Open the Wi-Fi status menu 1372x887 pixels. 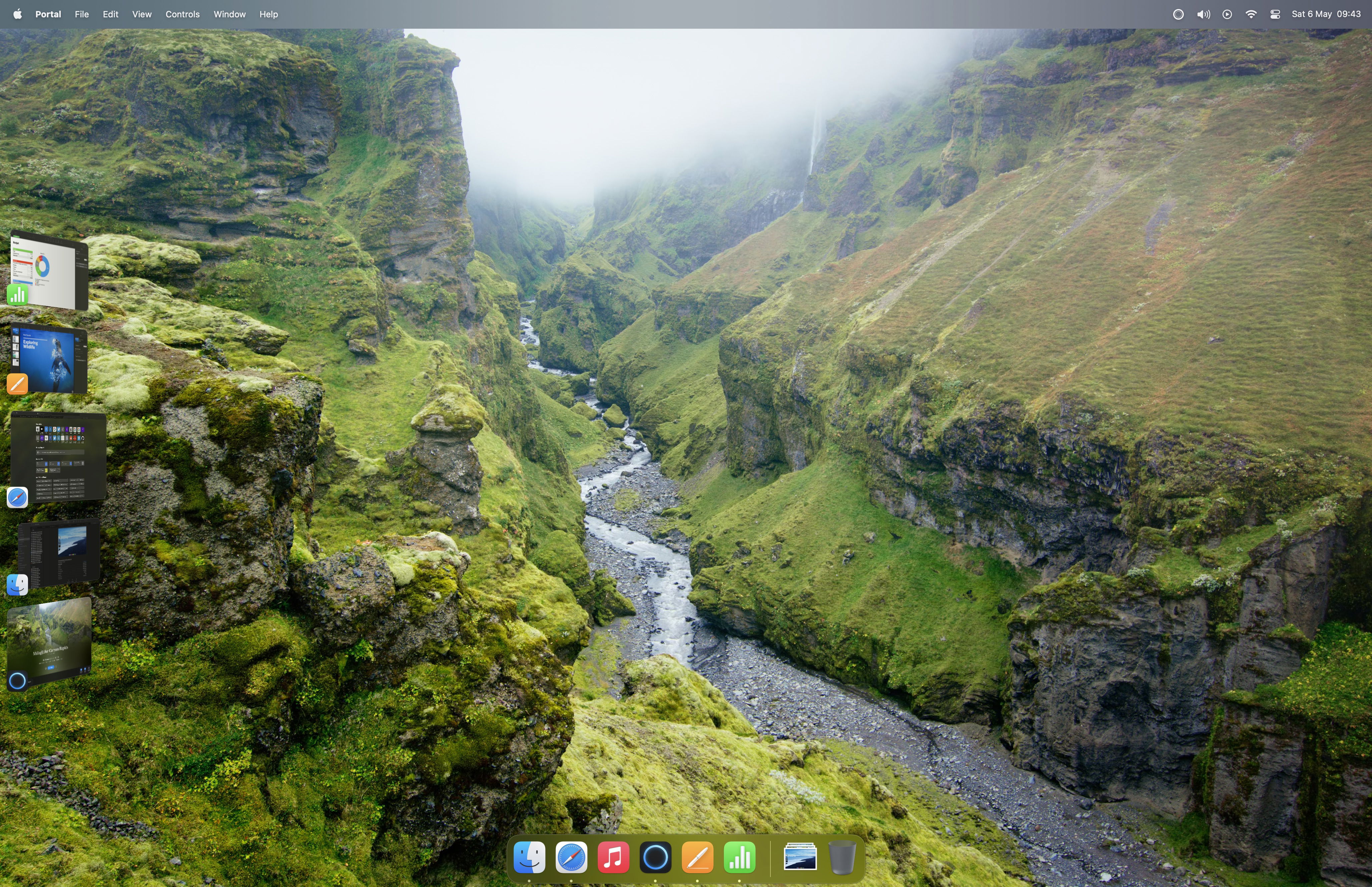(x=1251, y=14)
